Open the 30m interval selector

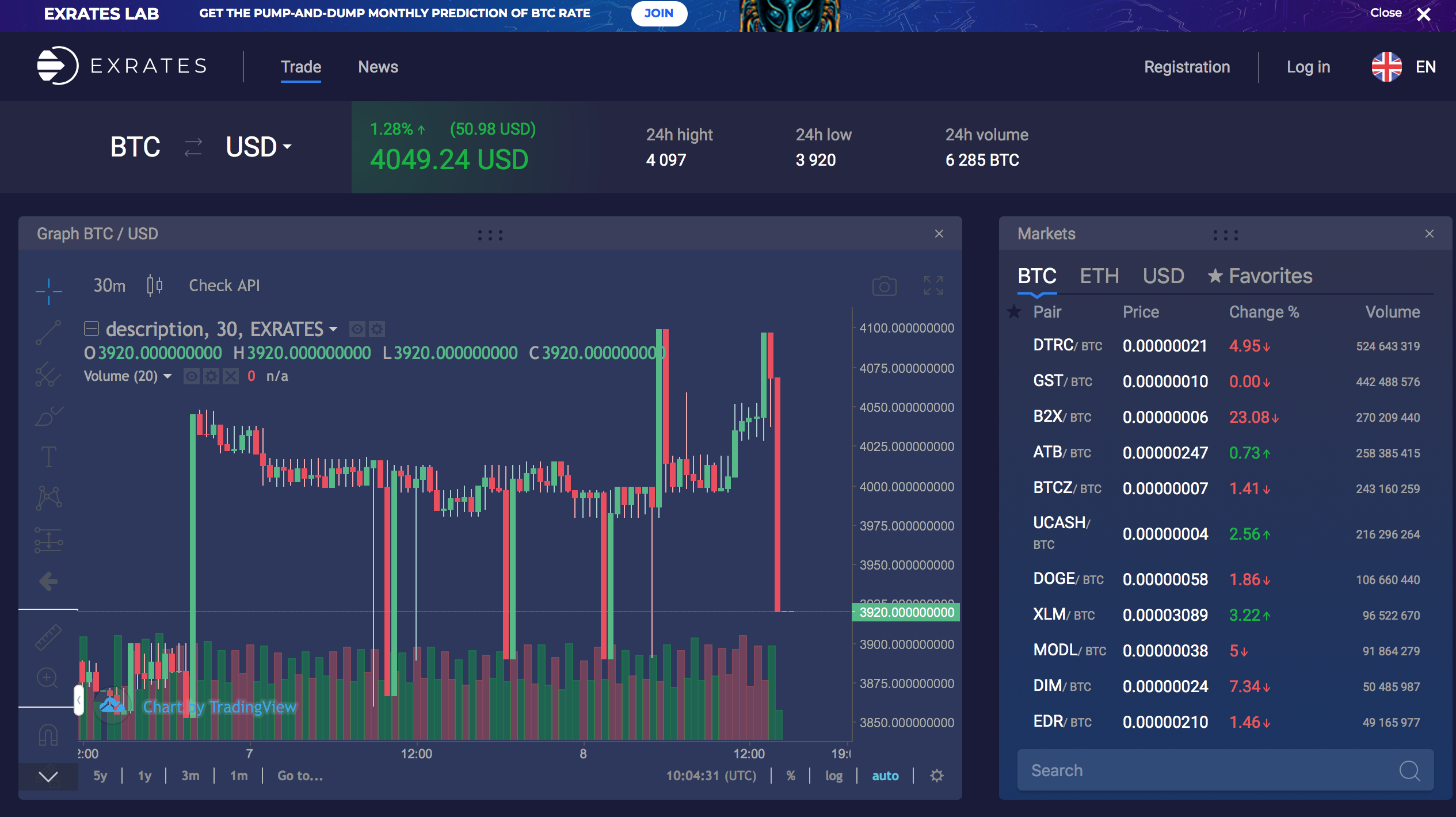click(109, 285)
